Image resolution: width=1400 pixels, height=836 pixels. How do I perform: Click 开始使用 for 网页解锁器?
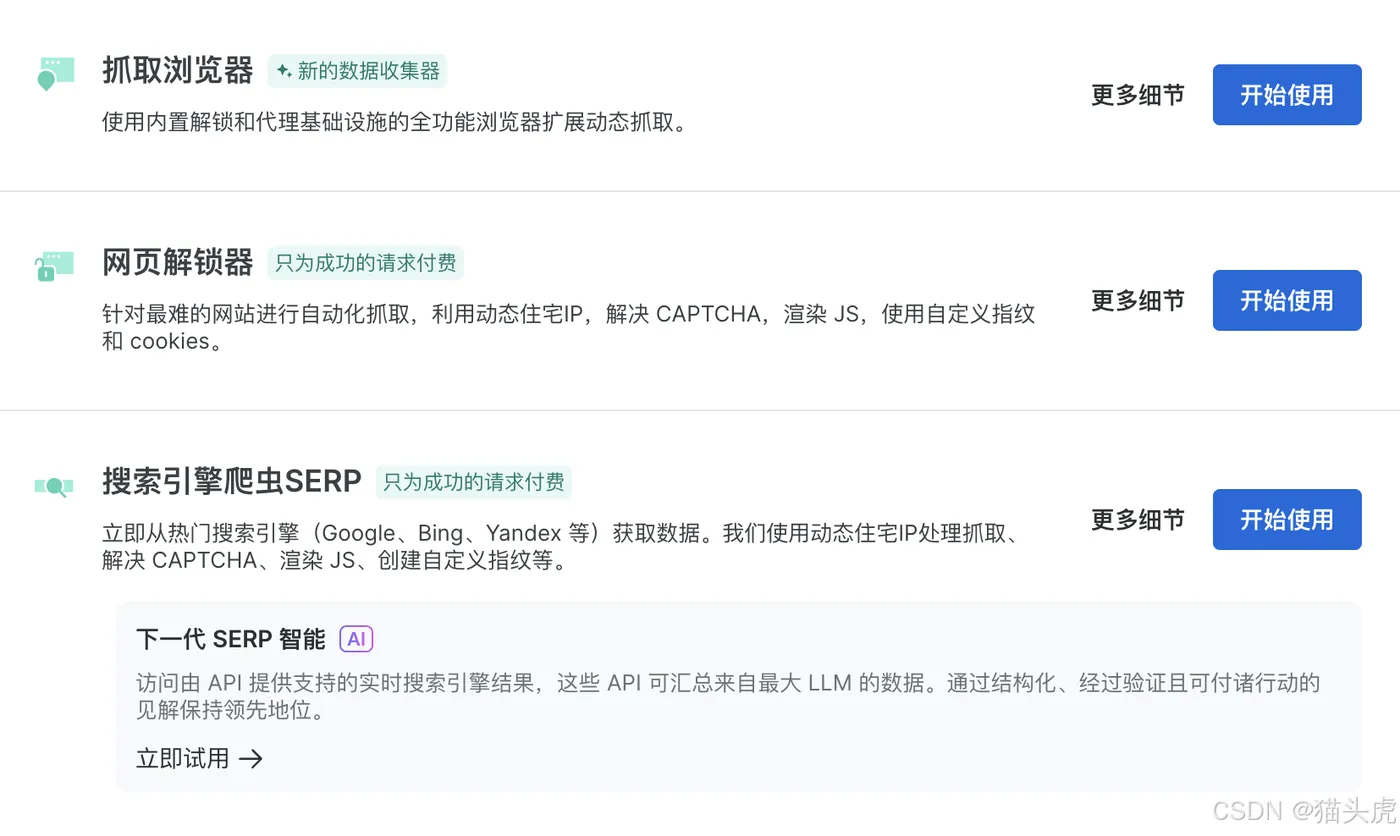coord(1287,300)
